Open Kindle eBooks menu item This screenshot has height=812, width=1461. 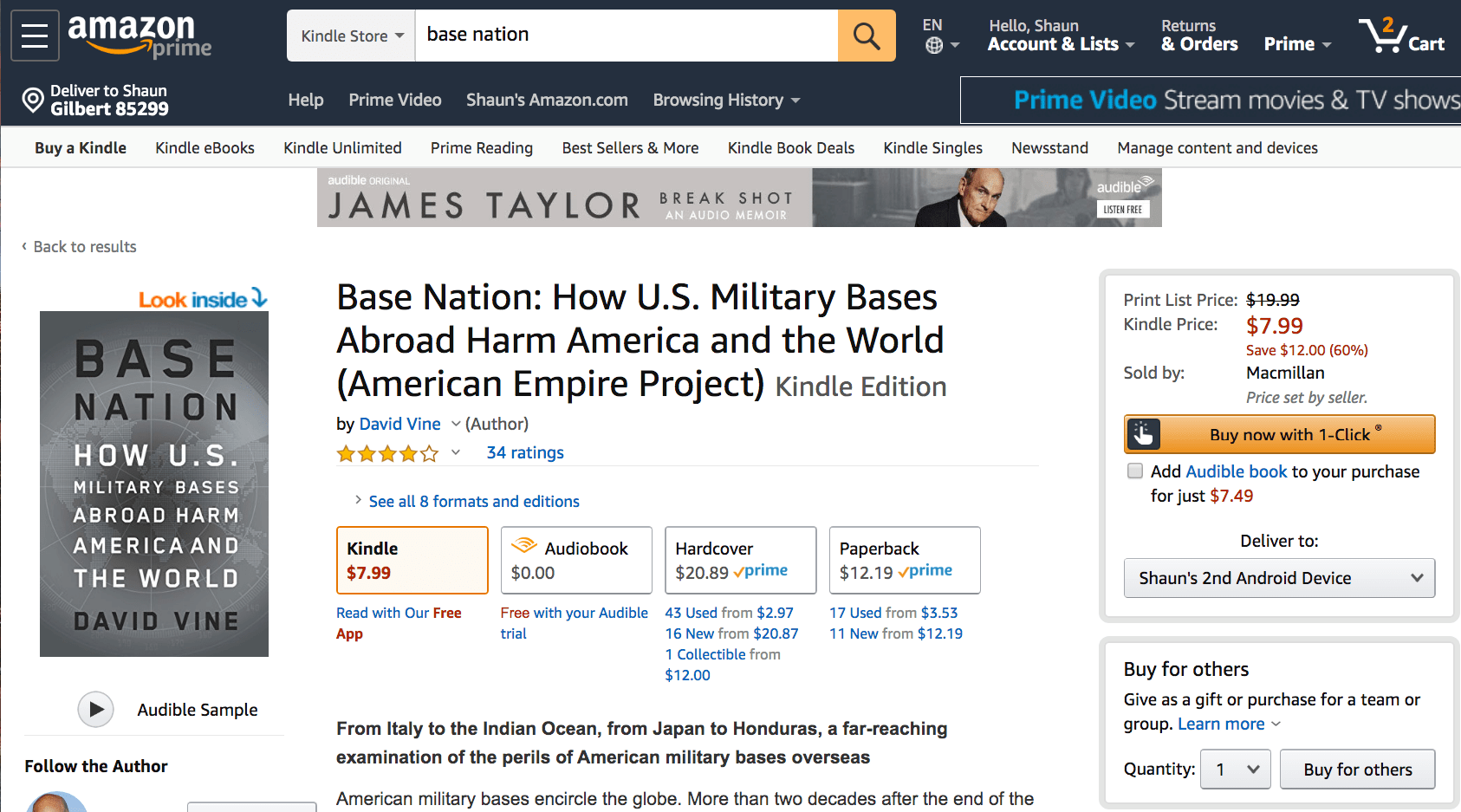tap(205, 148)
